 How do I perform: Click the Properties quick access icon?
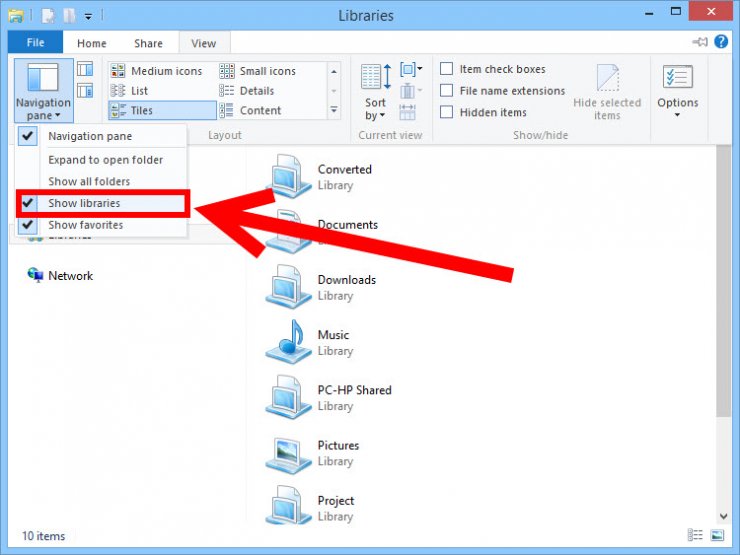(48, 16)
